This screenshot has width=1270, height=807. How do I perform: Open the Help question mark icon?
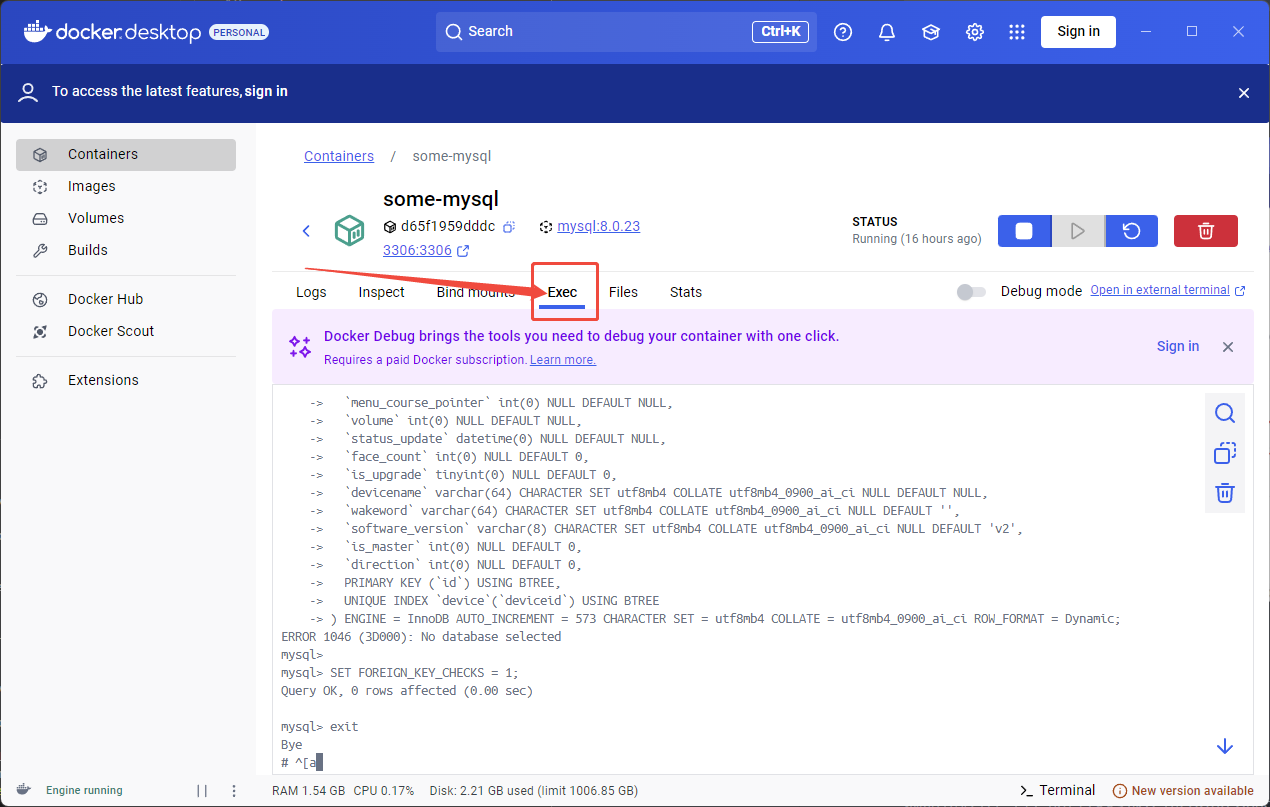[x=843, y=32]
